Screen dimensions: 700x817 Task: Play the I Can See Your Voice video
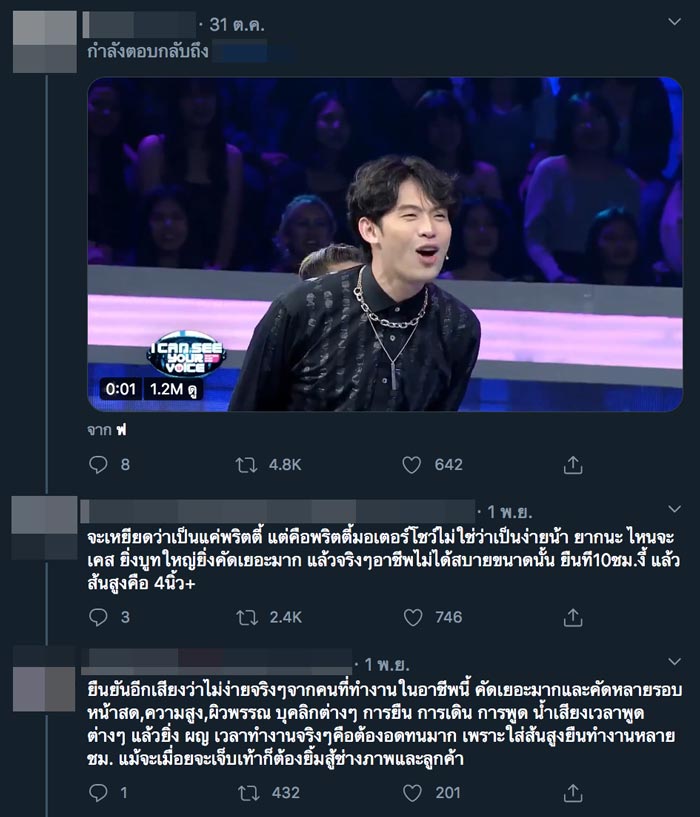(385, 244)
